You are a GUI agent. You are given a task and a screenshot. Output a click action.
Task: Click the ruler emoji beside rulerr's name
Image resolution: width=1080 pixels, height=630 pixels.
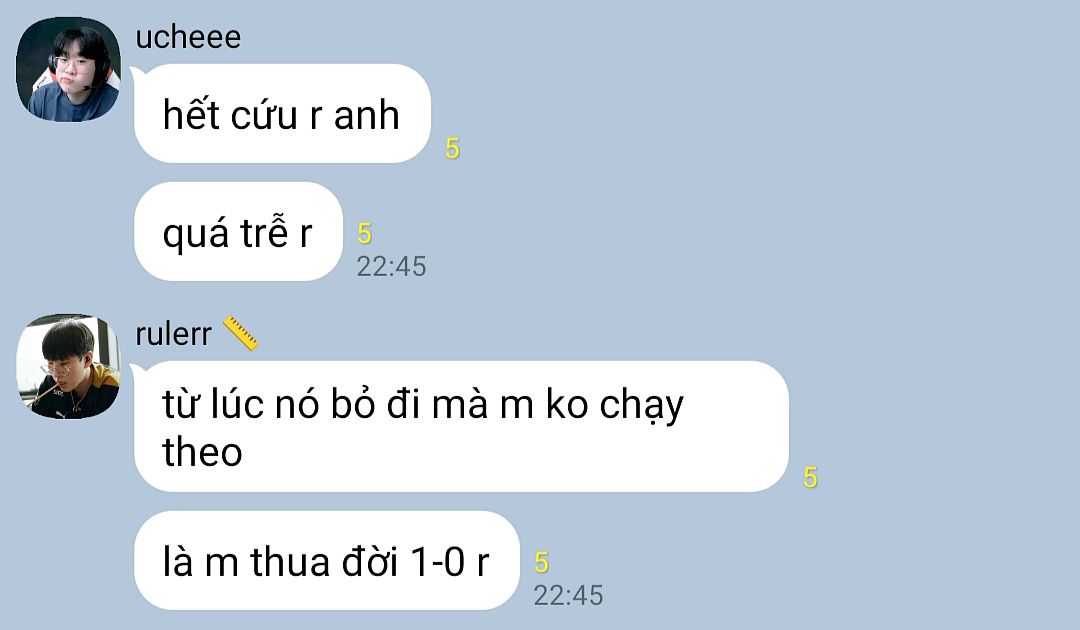[240, 333]
